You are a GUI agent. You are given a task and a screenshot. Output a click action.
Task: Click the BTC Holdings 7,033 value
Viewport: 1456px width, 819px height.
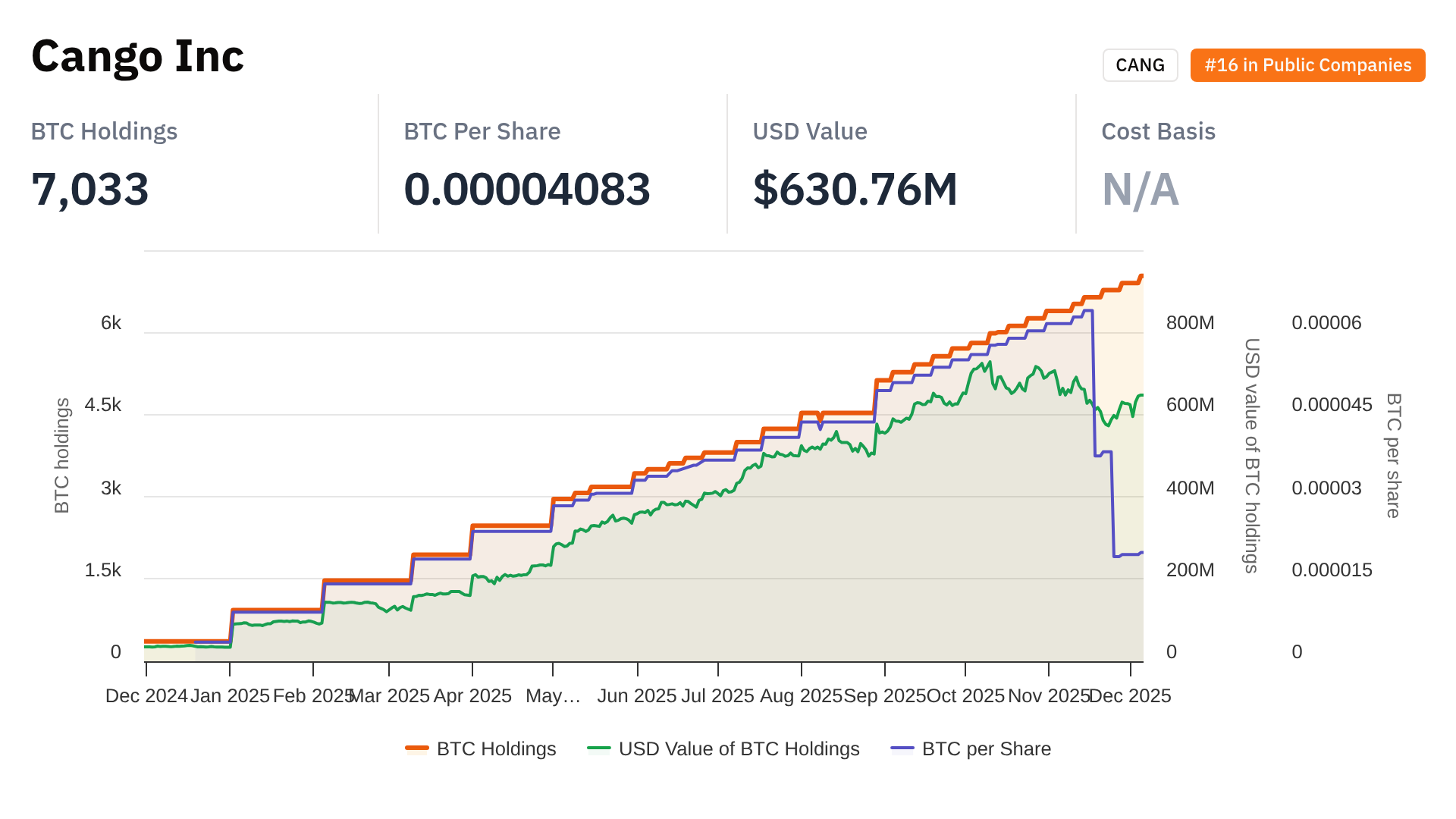90,189
